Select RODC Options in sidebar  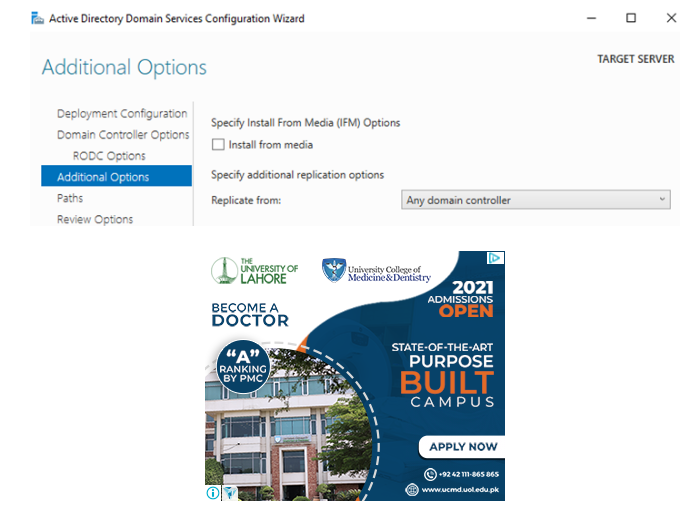tap(109, 156)
